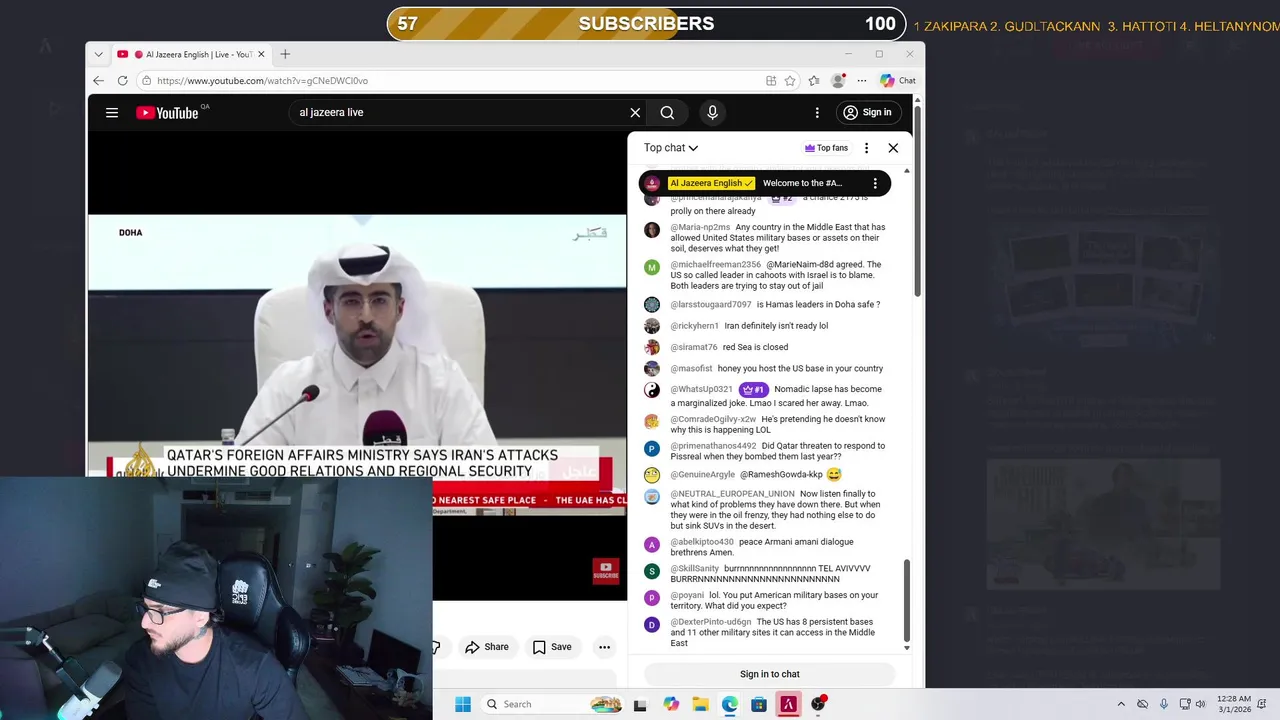Open Edge settings and more menu
The width and height of the screenshot is (1280, 720).
(x=862, y=81)
